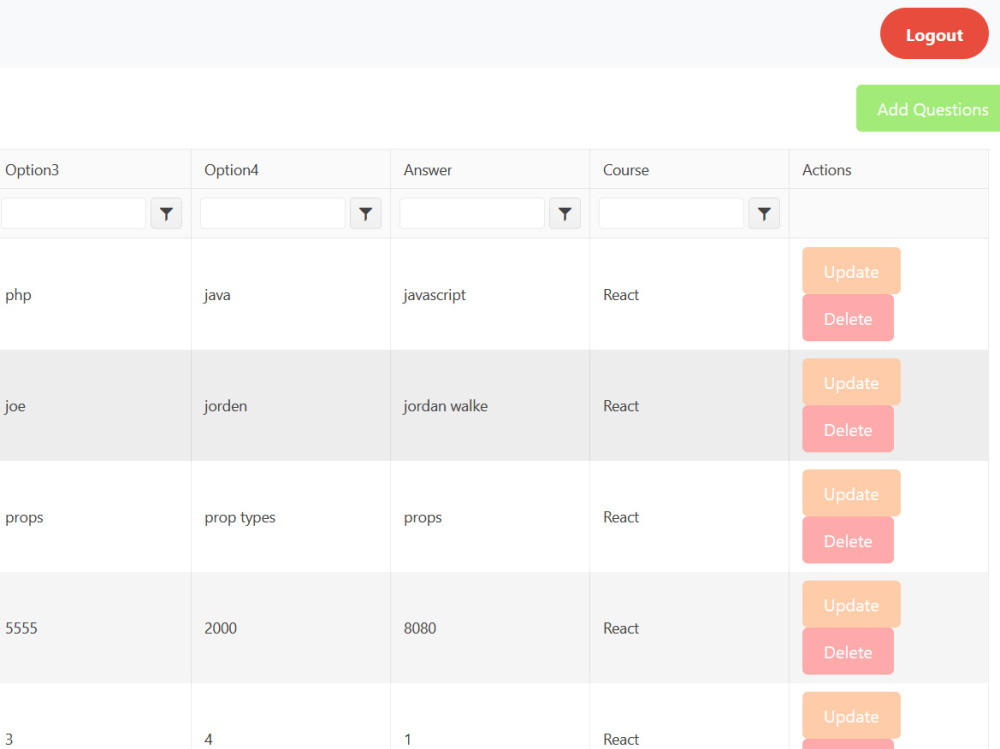Focus the Option3 filter text box
Viewport: 1000px width, 749px height.
click(73, 213)
